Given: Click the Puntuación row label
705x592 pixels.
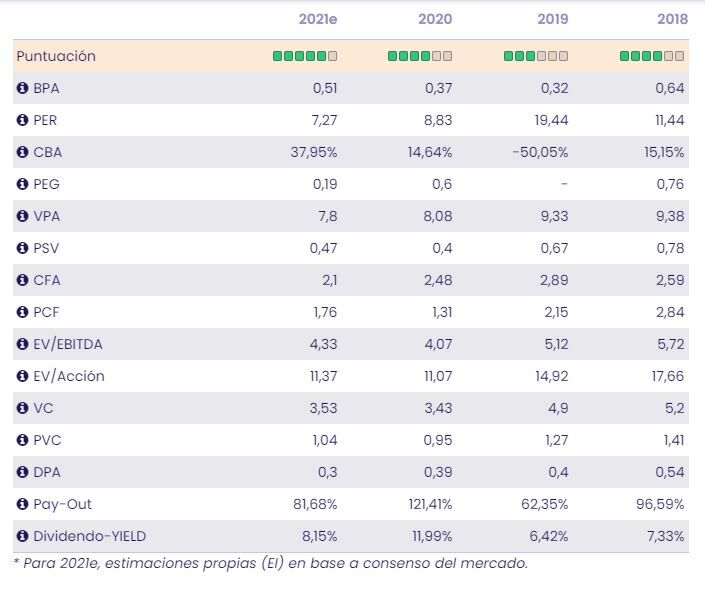Looking at the screenshot, I should pyautogui.click(x=56, y=56).
